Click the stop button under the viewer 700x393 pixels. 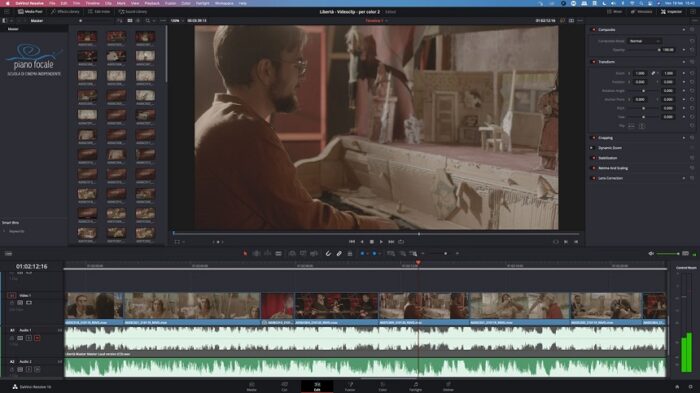coord(371,242)
